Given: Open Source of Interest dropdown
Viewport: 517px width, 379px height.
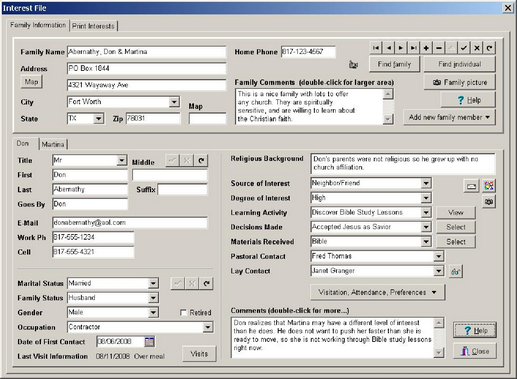Looking at the screenshot, I should [x=426, y=183].
